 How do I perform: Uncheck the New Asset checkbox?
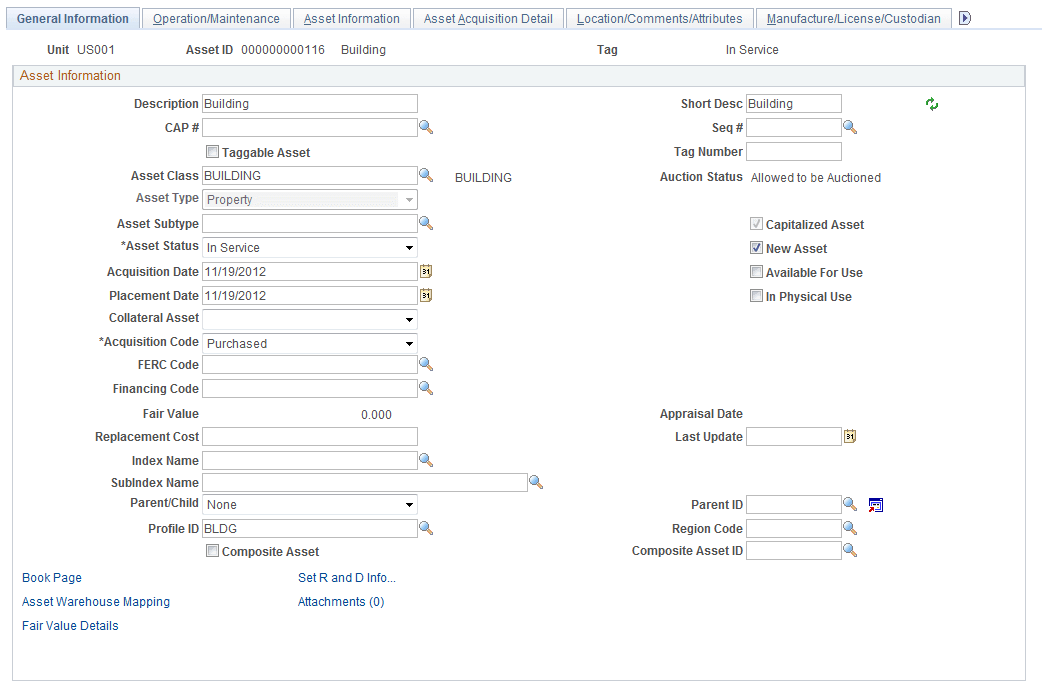click(757, 247)
